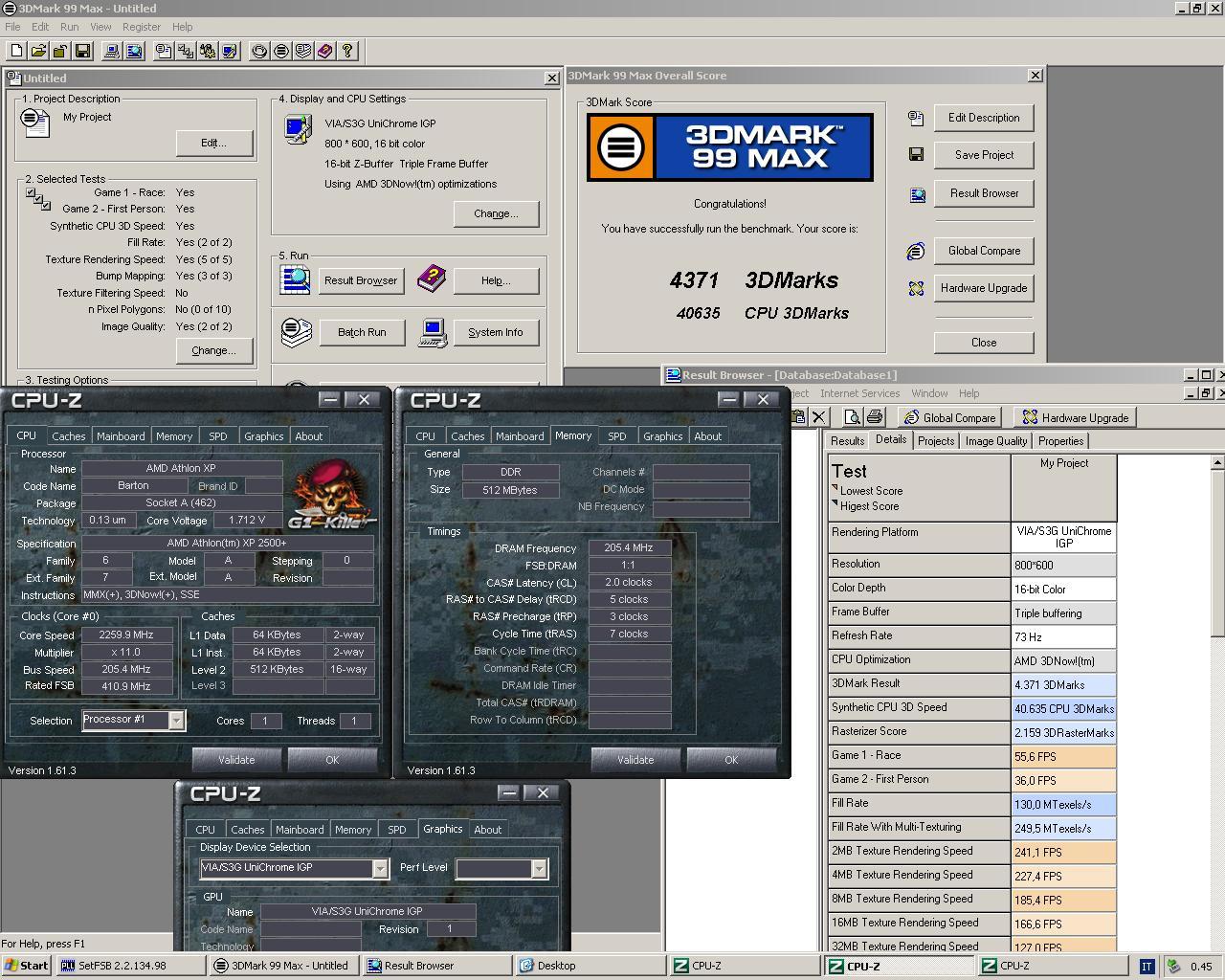Click Hardware Upgrade in Result Browser toolbar
This screenshot has height=980, width=1225.
pyautogui.click(x=1076, y=417)
